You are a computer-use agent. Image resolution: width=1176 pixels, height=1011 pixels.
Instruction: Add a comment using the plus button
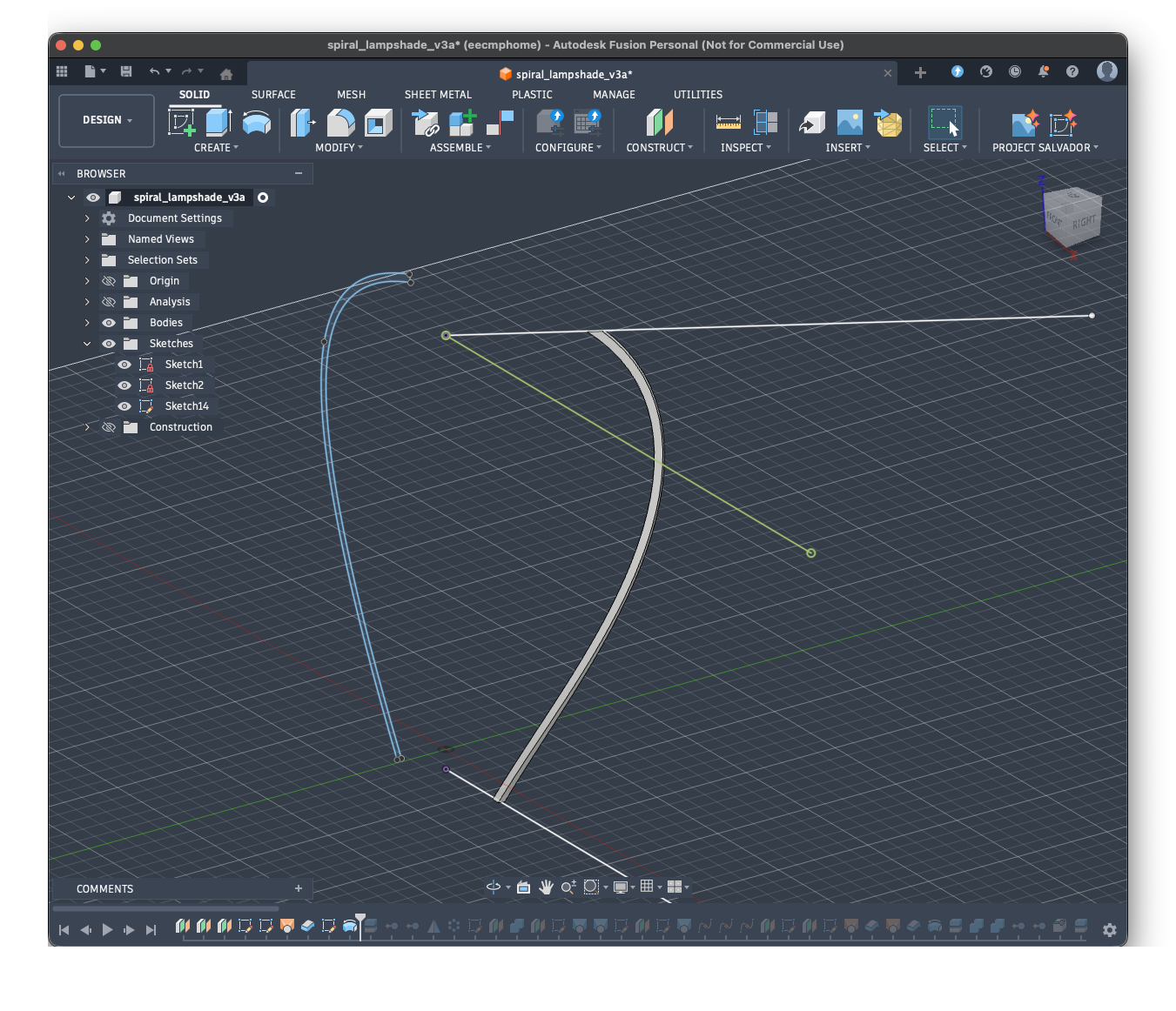pyautogui.click(x=299, y=888)
